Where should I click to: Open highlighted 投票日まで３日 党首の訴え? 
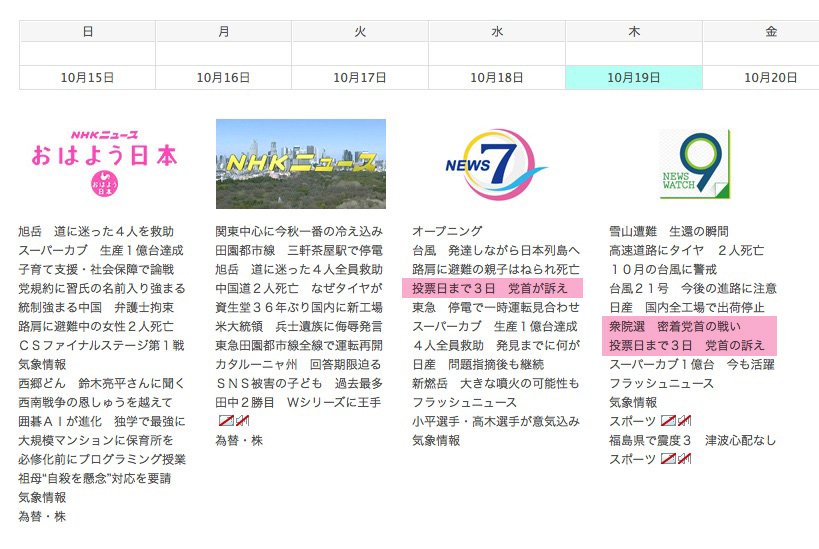[687, 345]
